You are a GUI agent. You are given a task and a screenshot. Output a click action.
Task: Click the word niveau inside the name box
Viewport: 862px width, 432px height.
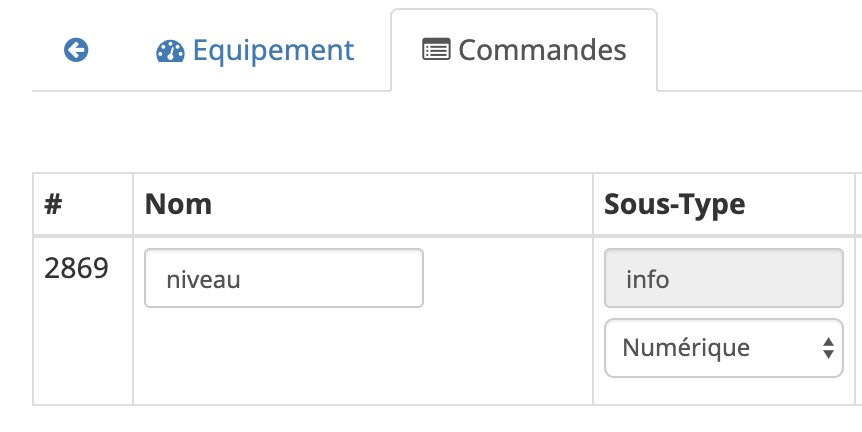pyautogui.click(x=203, y=280)
